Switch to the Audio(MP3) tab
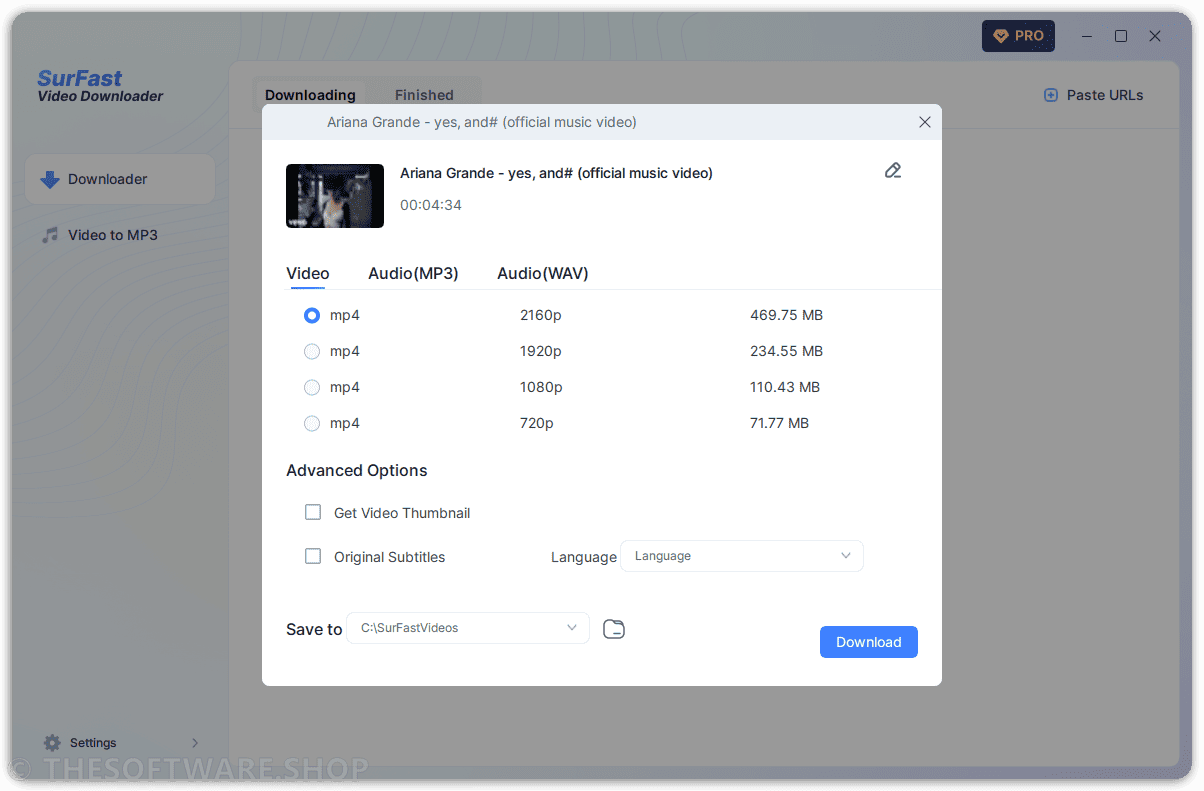Image resolution: width=1204 pixels, height=791 pixels. [x=413, y=273]
